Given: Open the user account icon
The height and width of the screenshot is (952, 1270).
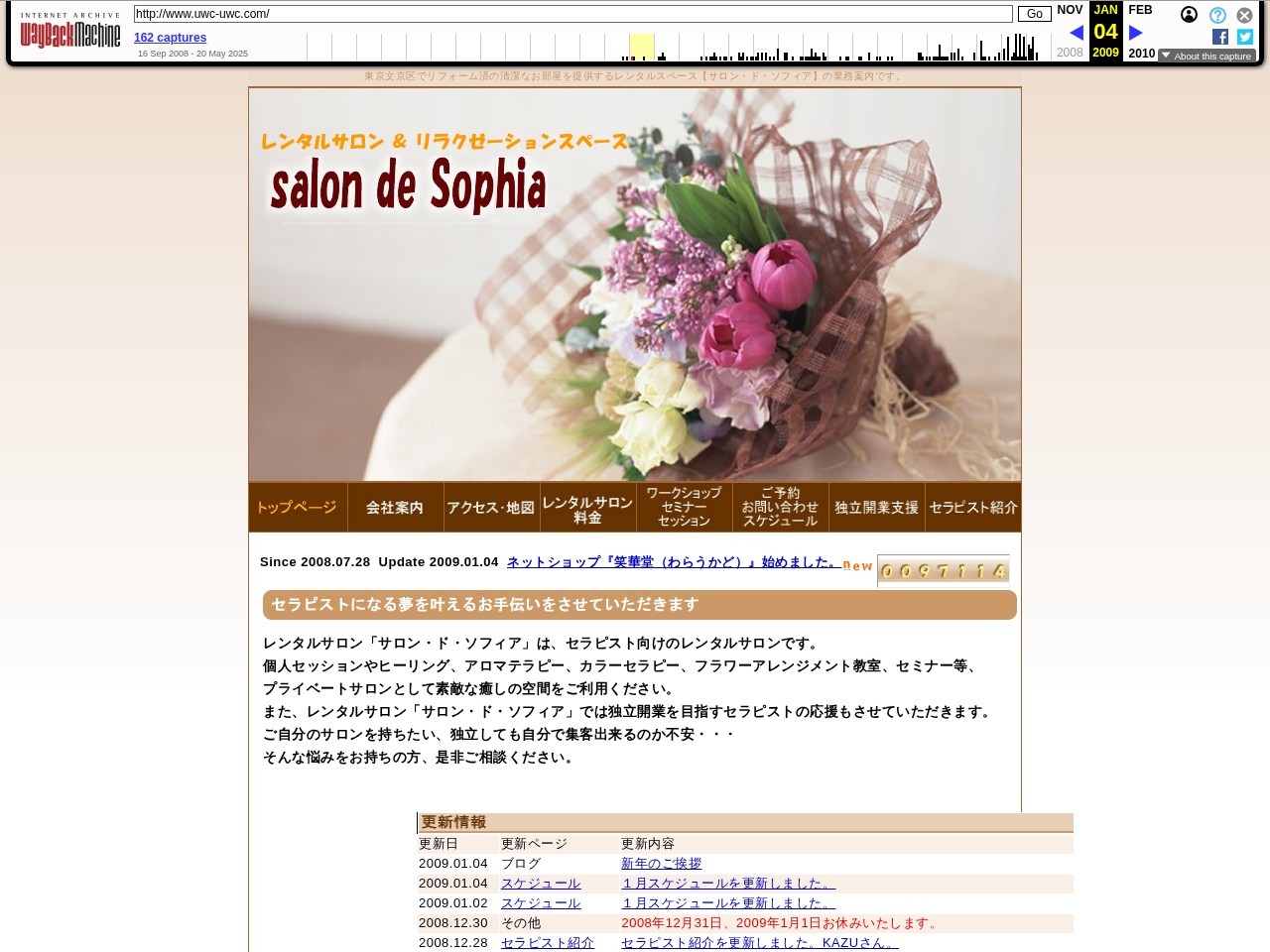Looking at the screenshot, I should pos(1189,15).
